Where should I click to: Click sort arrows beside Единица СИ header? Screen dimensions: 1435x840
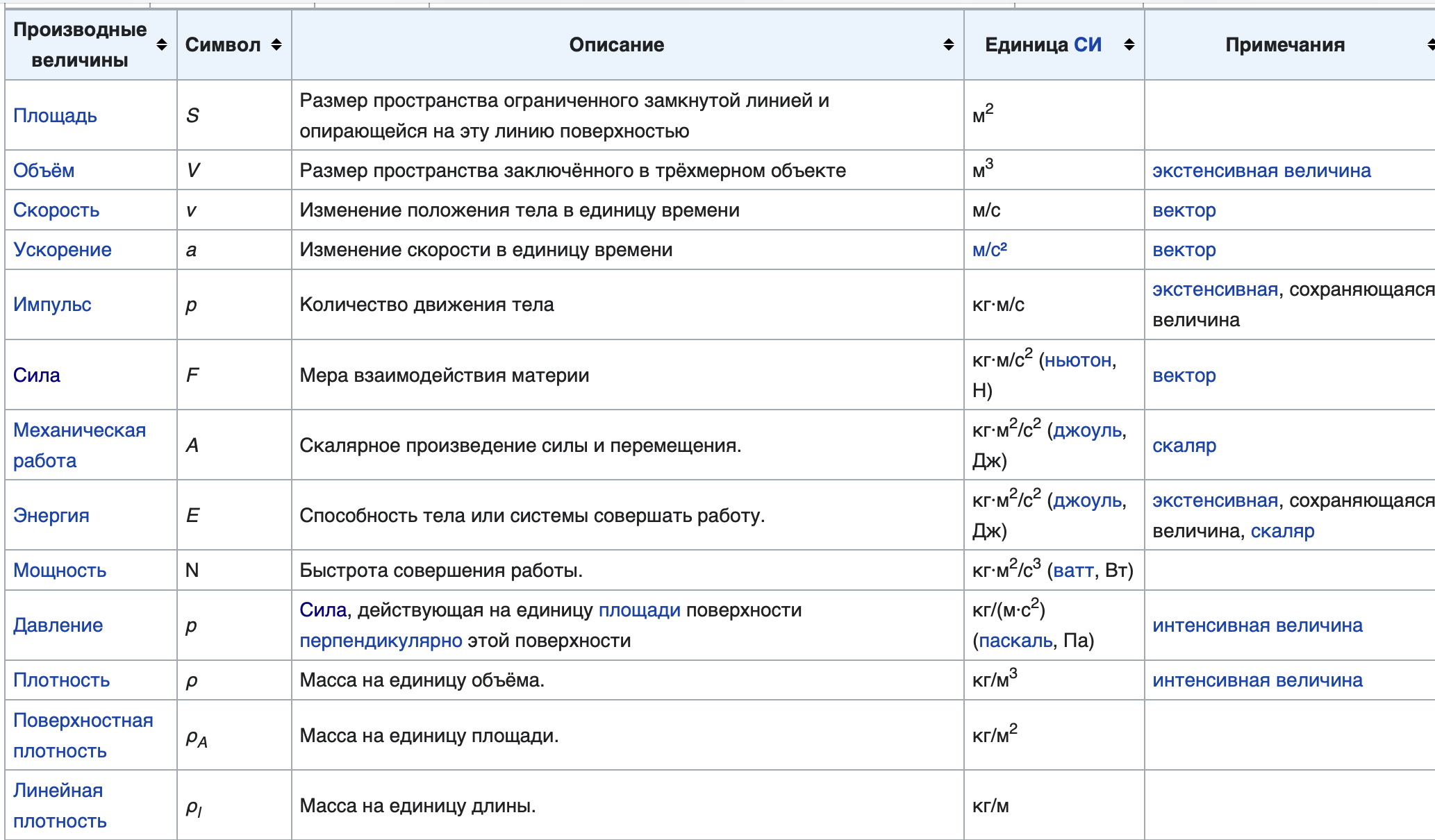coord(1129,44)
